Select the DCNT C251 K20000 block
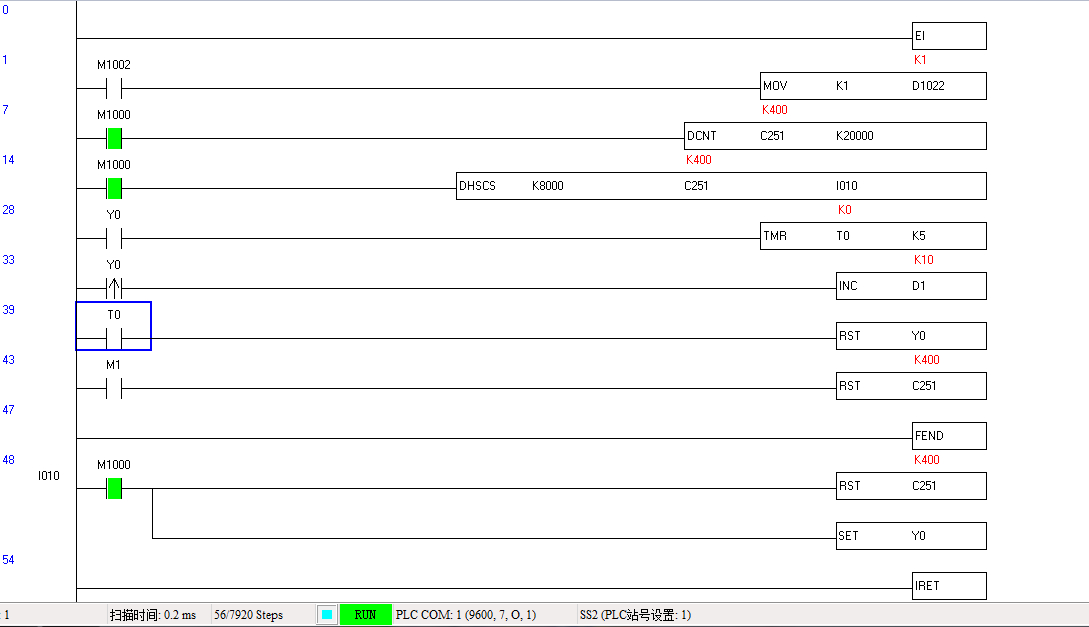 [x=835, y=136]
